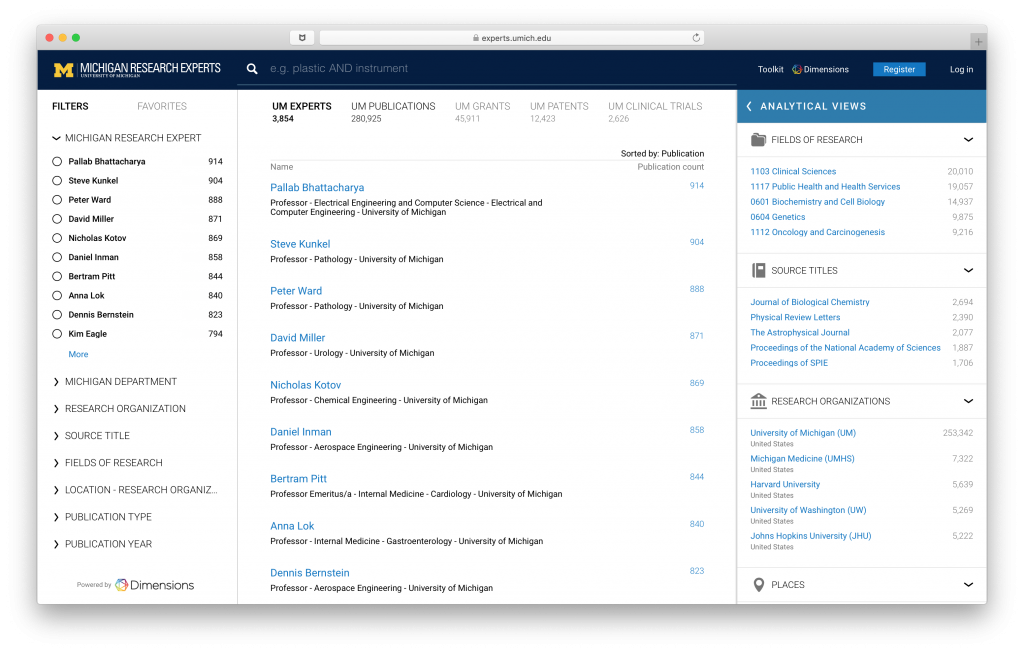This screenshot has height=653, width=1024.
Task: Switch to the UM Publications tab
Action: [393, 112]
